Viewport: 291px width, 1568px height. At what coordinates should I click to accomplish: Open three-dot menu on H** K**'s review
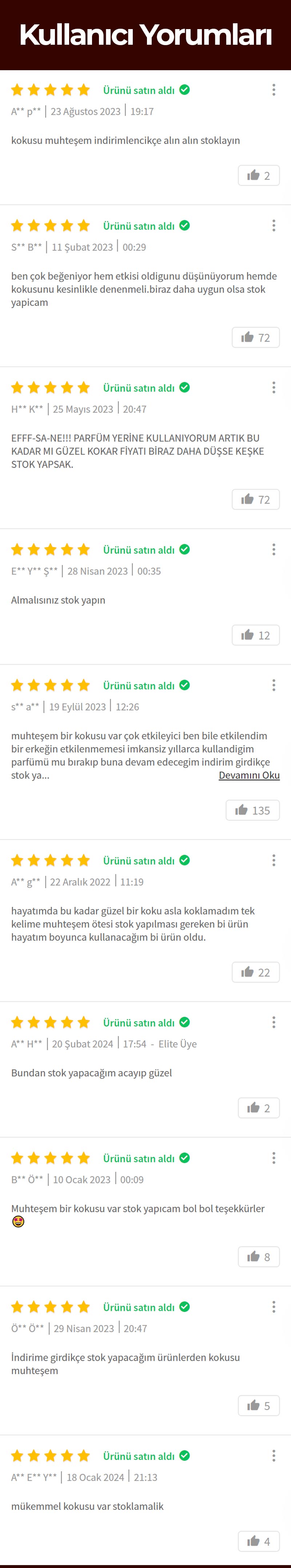click(x=274, y=388)
